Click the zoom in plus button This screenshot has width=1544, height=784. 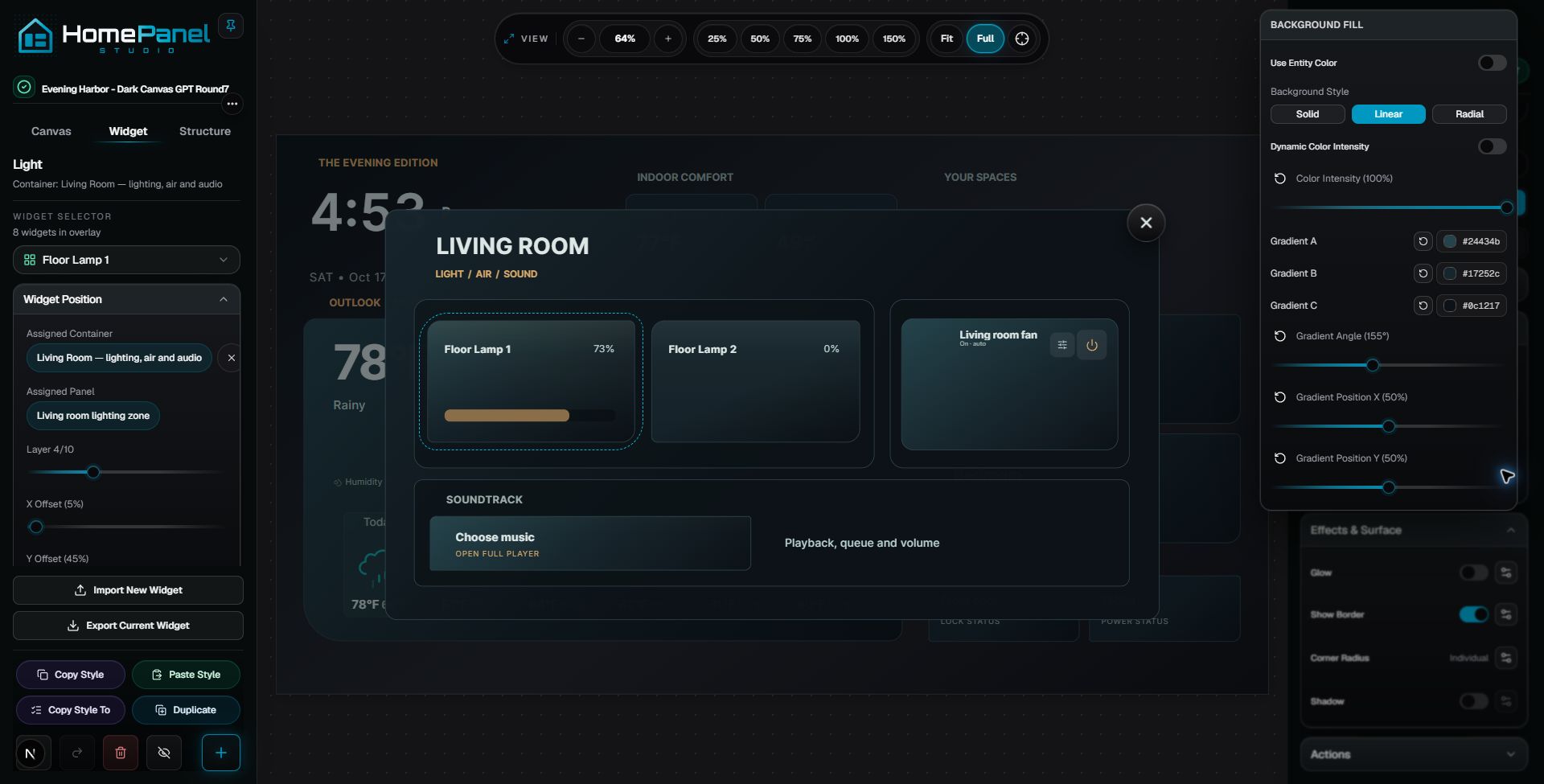coord(668,39)
